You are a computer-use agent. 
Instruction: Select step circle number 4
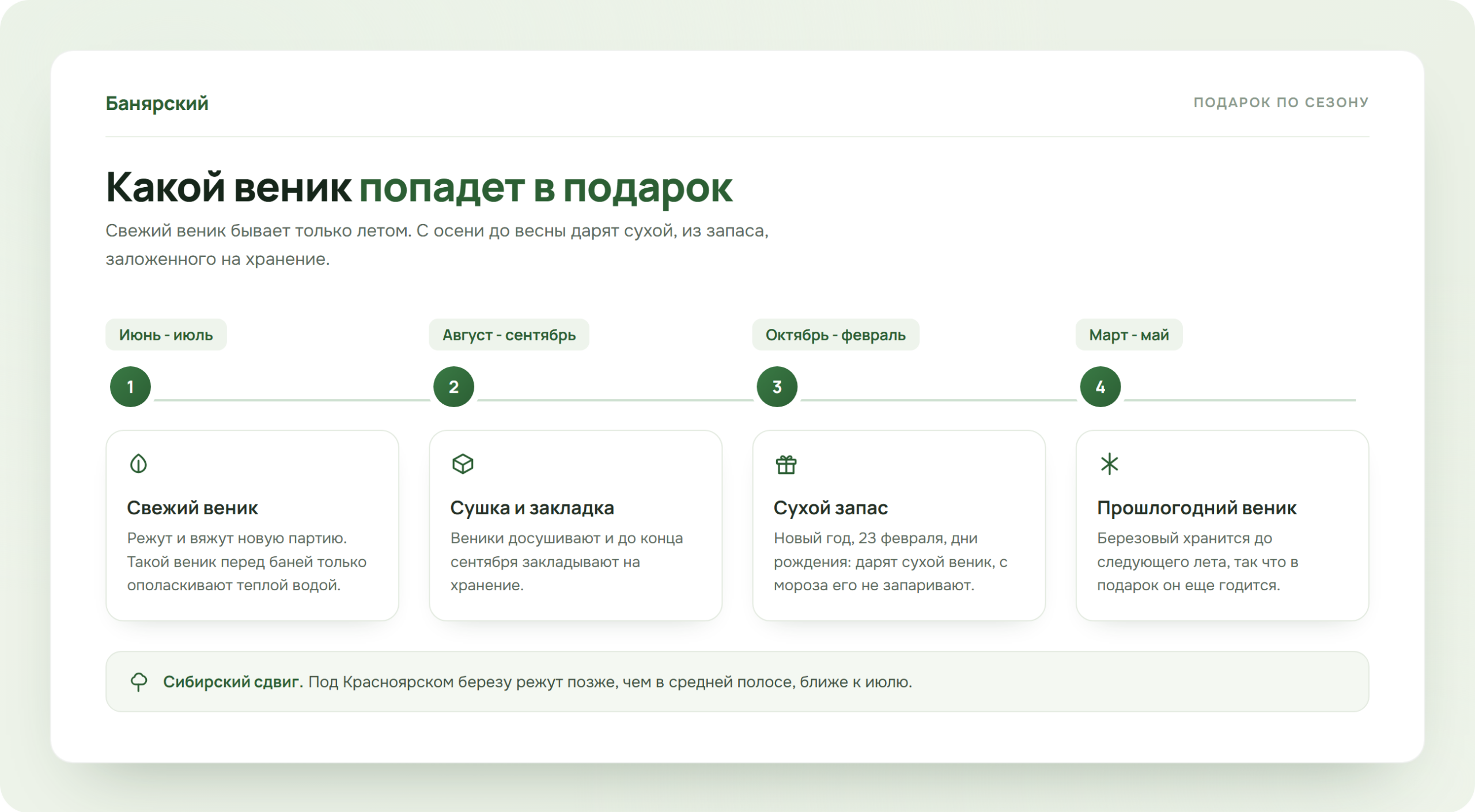tap(1100, 387)
